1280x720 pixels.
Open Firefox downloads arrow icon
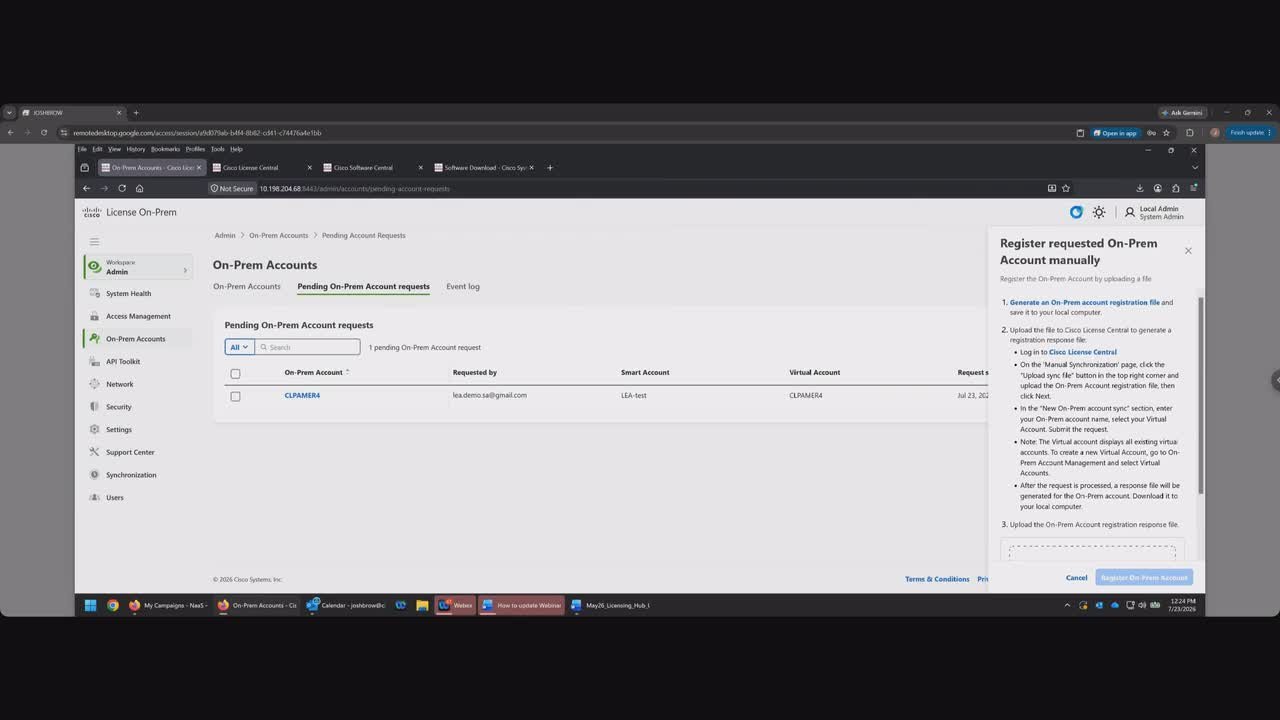[1139, 188]
